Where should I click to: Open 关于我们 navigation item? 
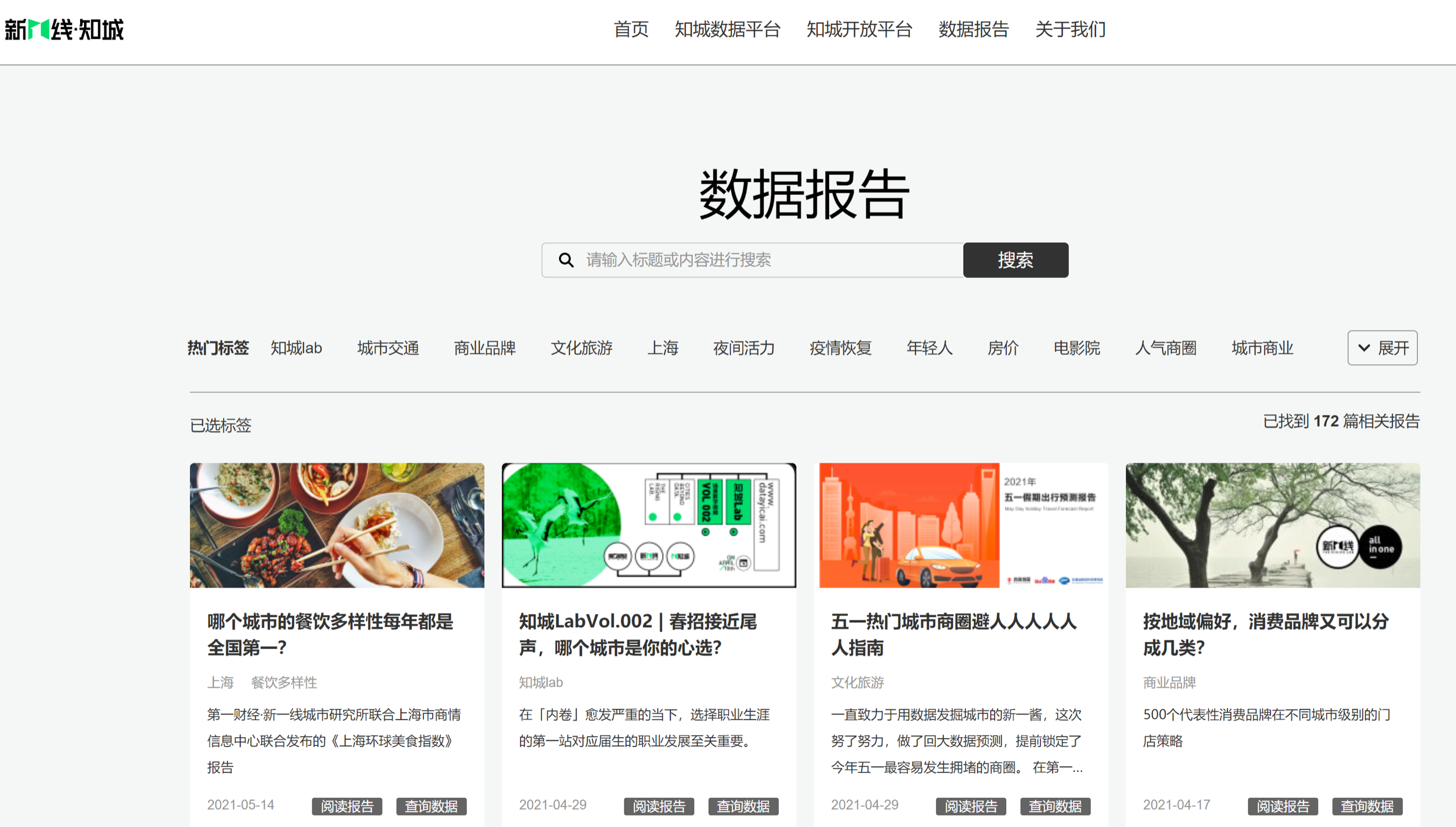(x=1070, y=30)
